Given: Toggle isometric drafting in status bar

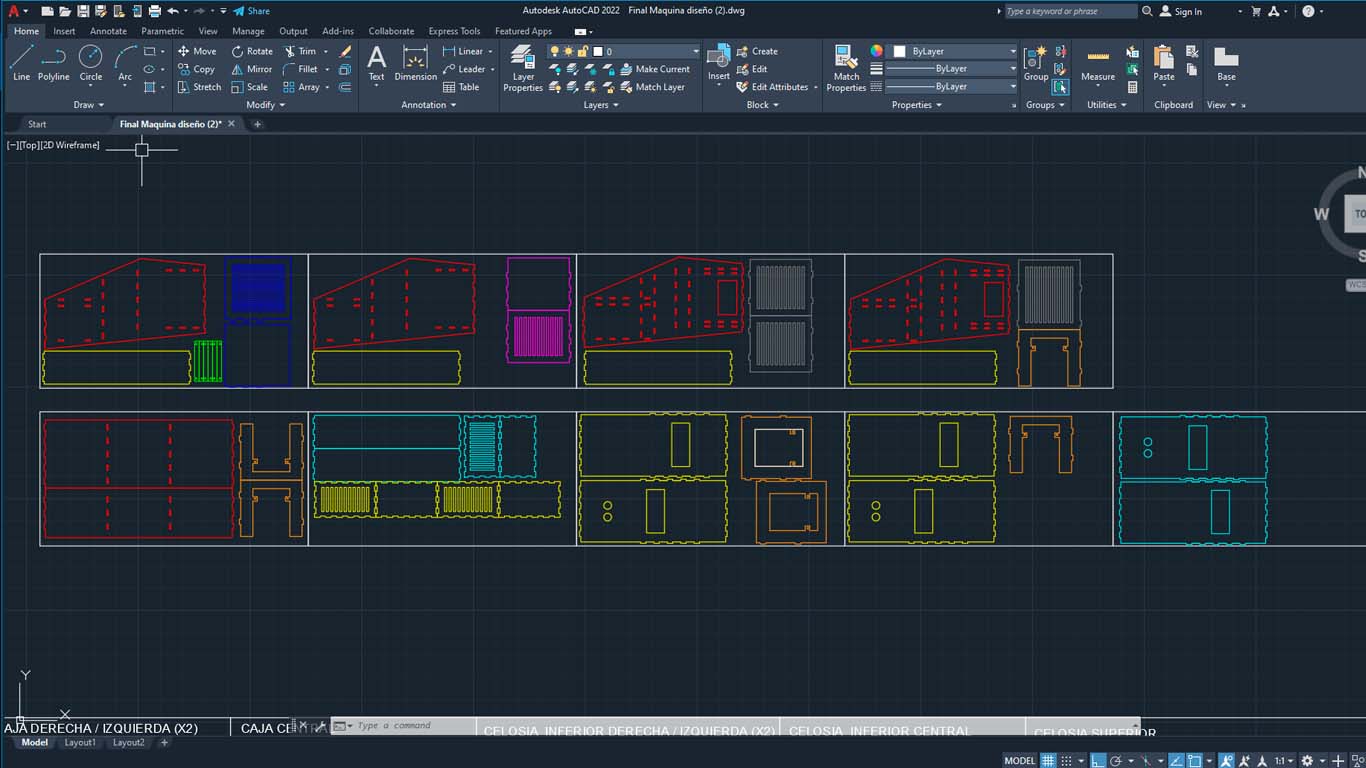Looking at the screenshot, I should (x=1148, y=761).
